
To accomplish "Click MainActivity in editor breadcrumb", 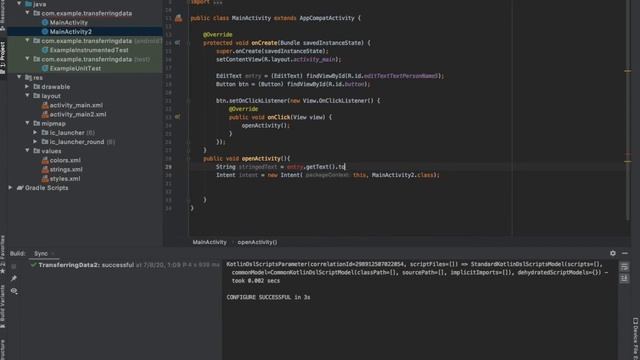I will (x=209, y=242).
